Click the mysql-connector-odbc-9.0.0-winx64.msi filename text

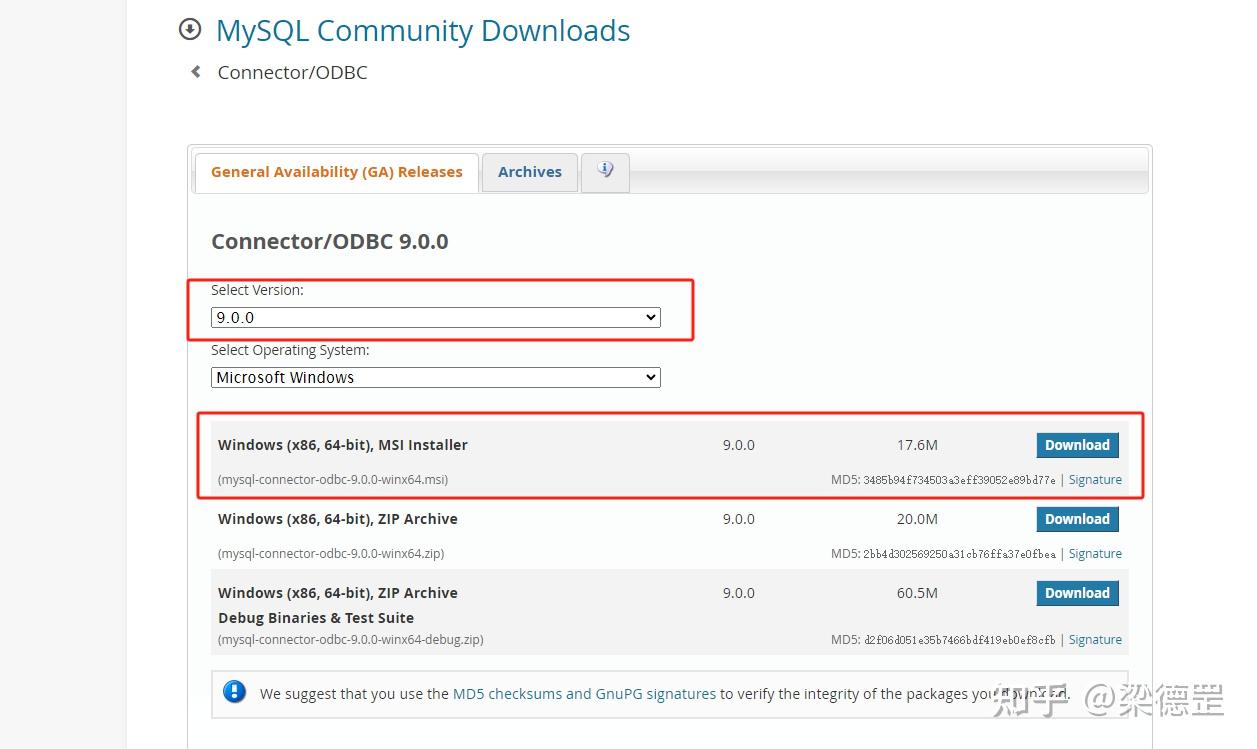[333, 480]
